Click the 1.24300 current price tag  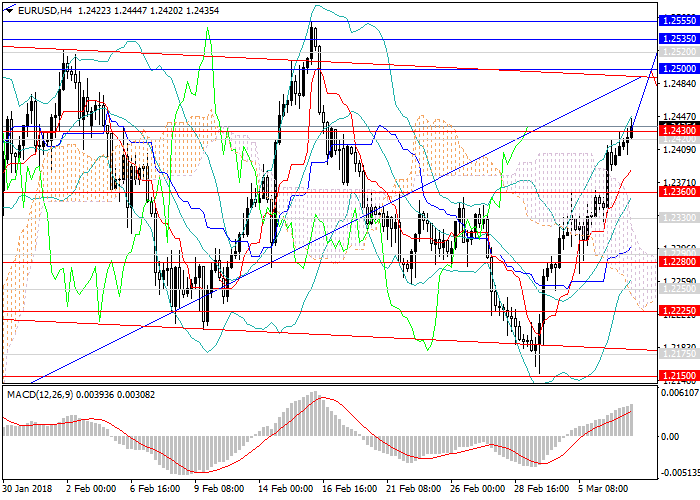click(677, 131)
